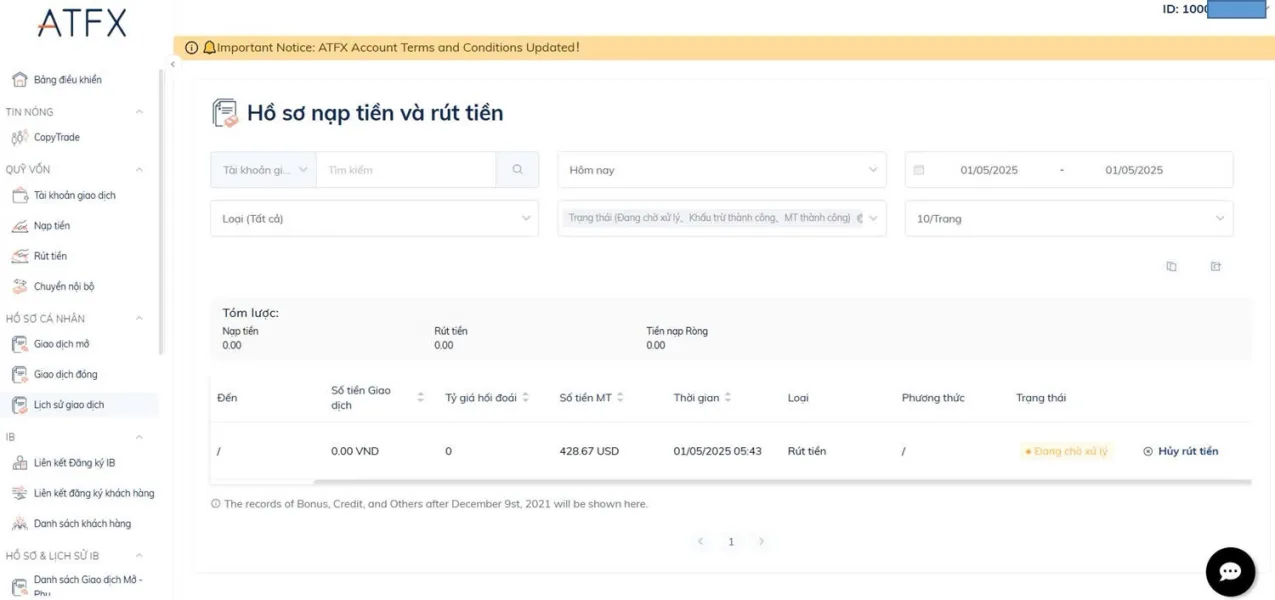Click the search magnifier icon button

point(517,170)
